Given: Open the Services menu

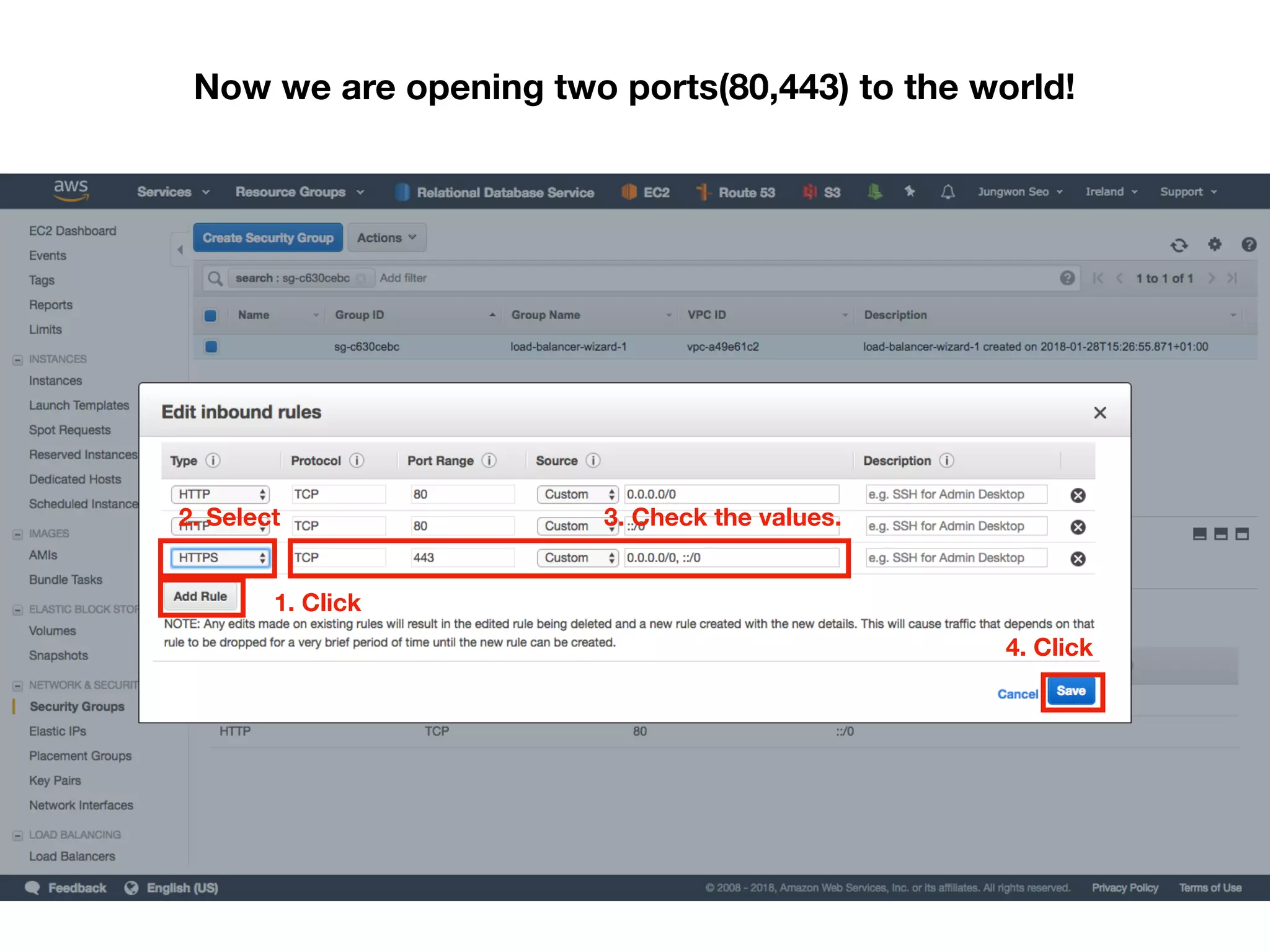Looking at the screenshot, I should [x=174, y=192].
